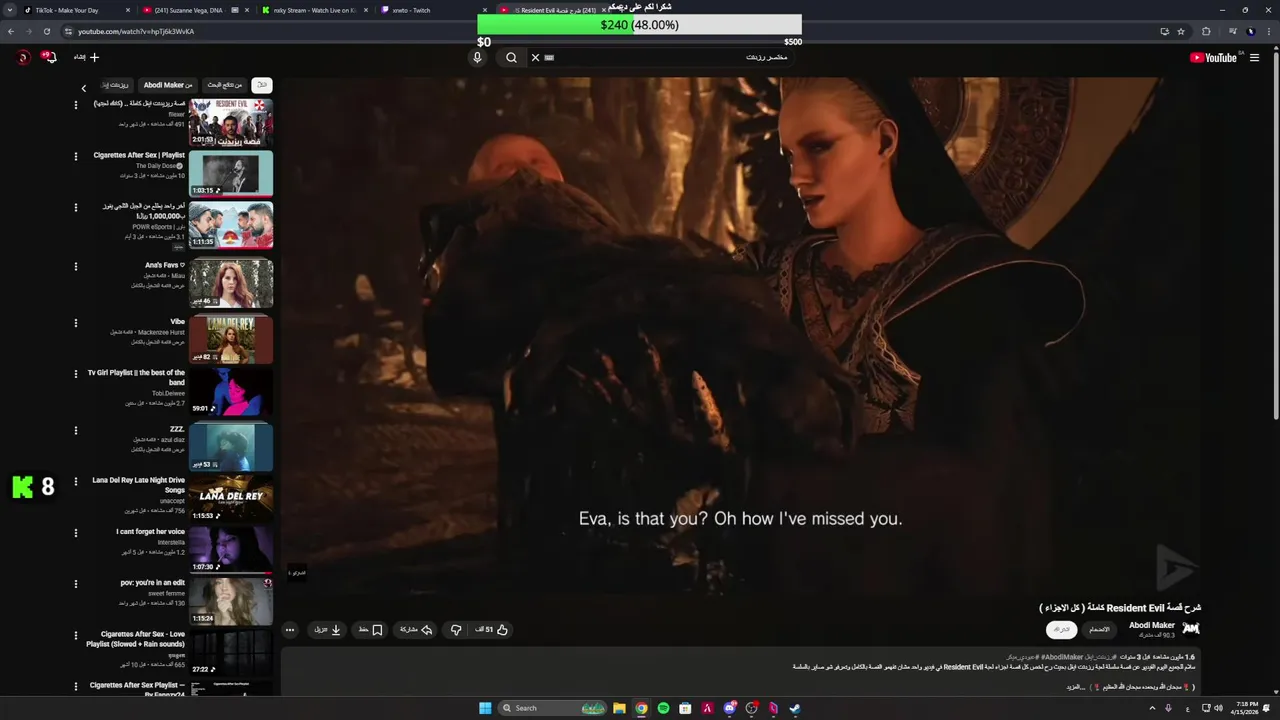Dislike the video with thumbs-down
This screenshot has height=720, width=1280.
(x=456, y=630)
